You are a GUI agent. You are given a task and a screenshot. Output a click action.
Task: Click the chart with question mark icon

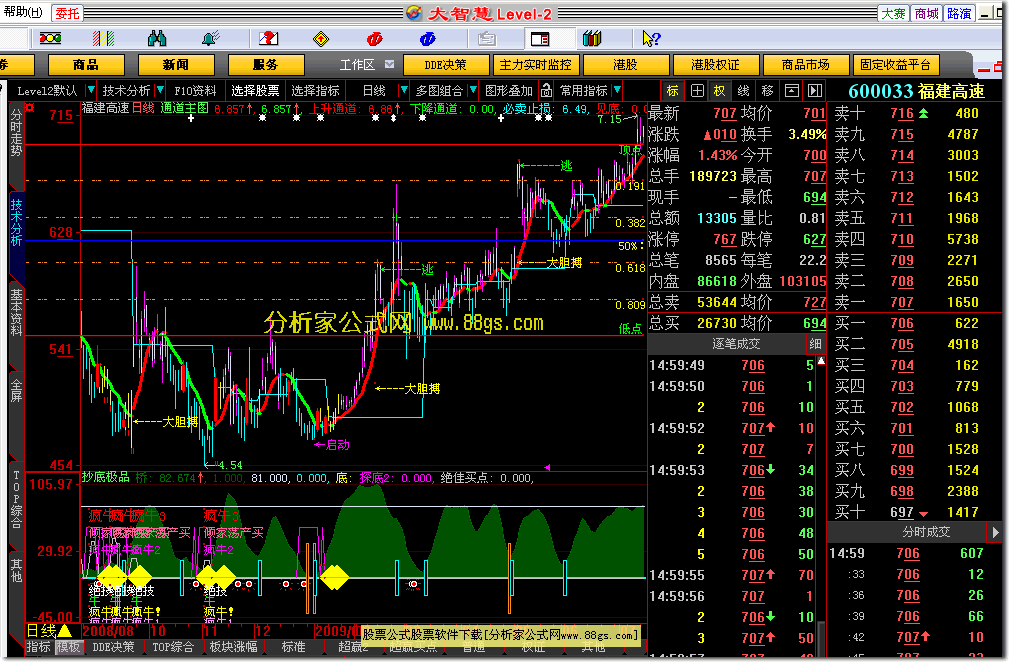(268, 39)
